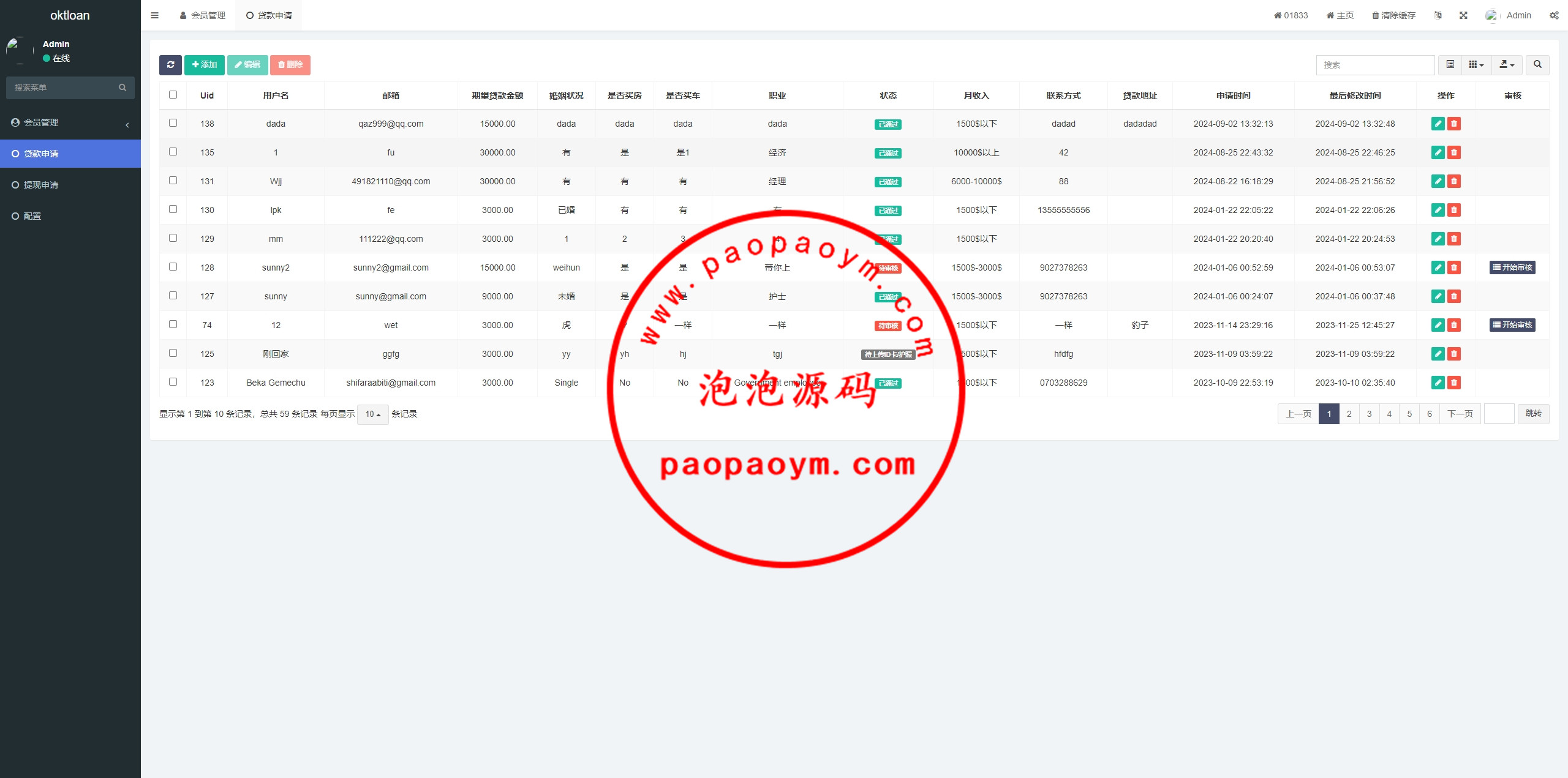
Task: Go to pagination page 3
Action: [1369, 414]
